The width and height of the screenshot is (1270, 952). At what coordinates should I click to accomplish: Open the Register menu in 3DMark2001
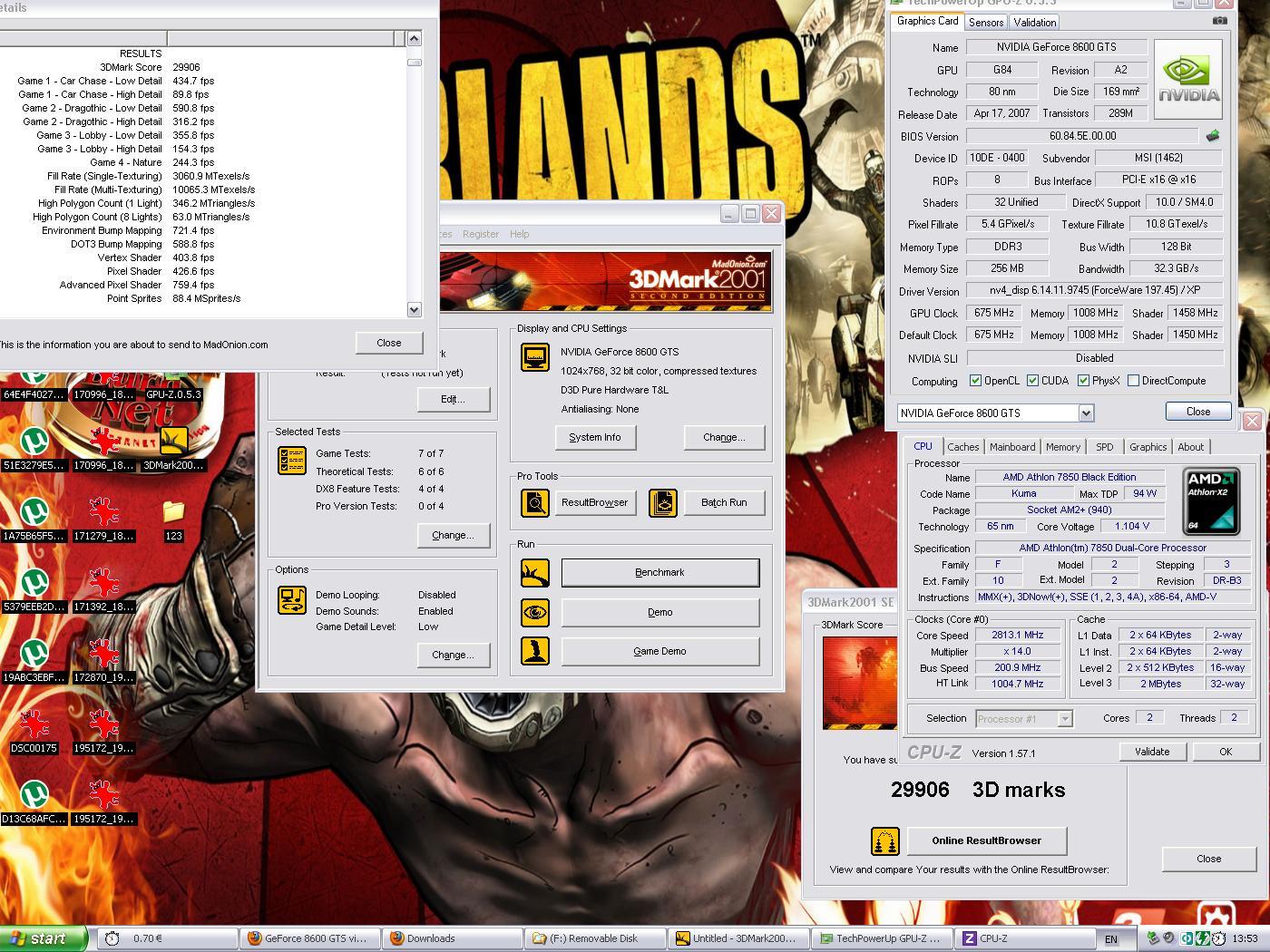481,234
